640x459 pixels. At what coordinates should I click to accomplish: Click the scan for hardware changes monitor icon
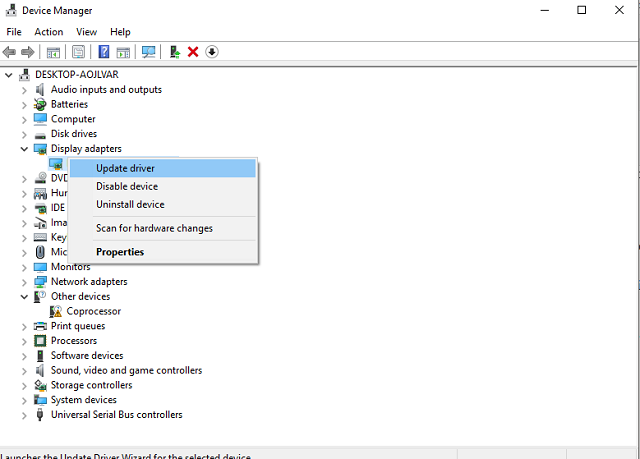click(x=149, y=52)
